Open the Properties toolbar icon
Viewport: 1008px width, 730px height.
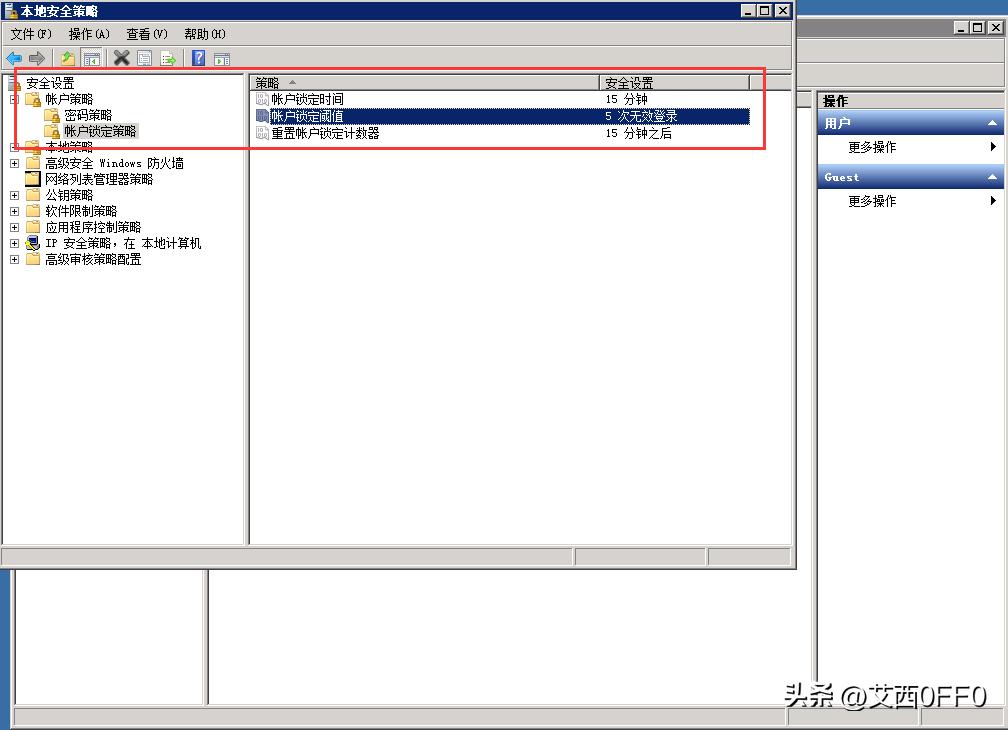(145, 57)
